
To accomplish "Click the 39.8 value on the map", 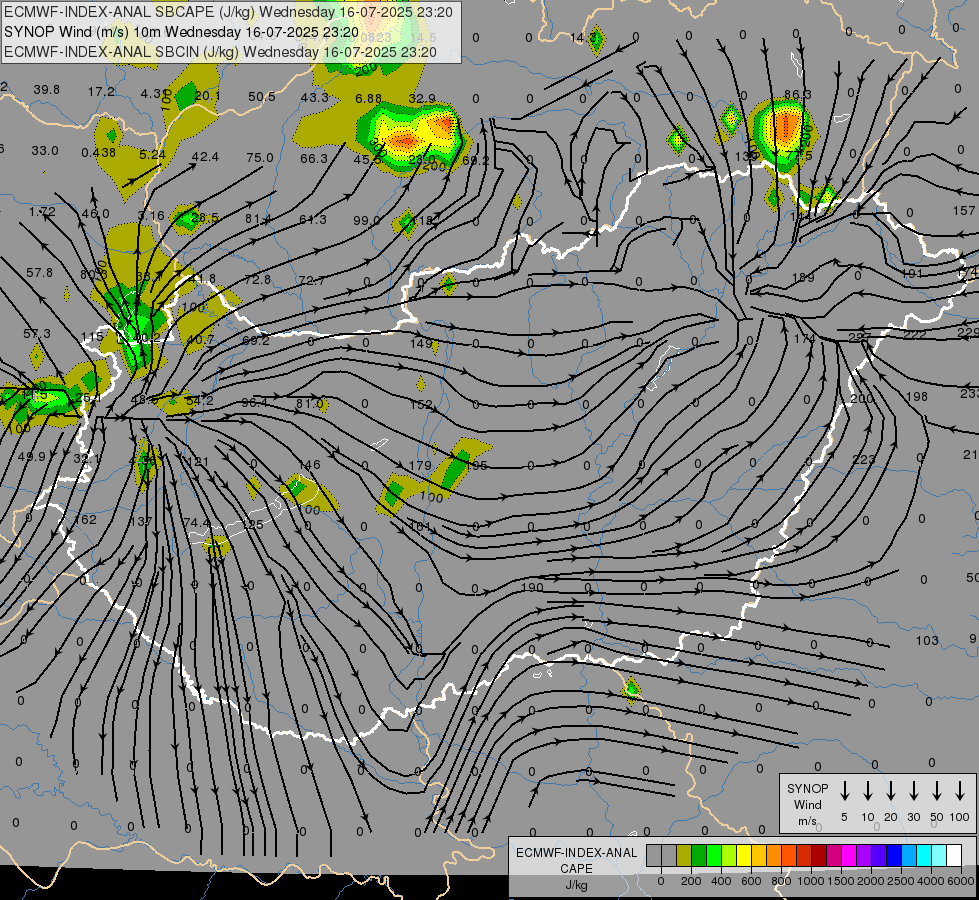I will [46, 90].
